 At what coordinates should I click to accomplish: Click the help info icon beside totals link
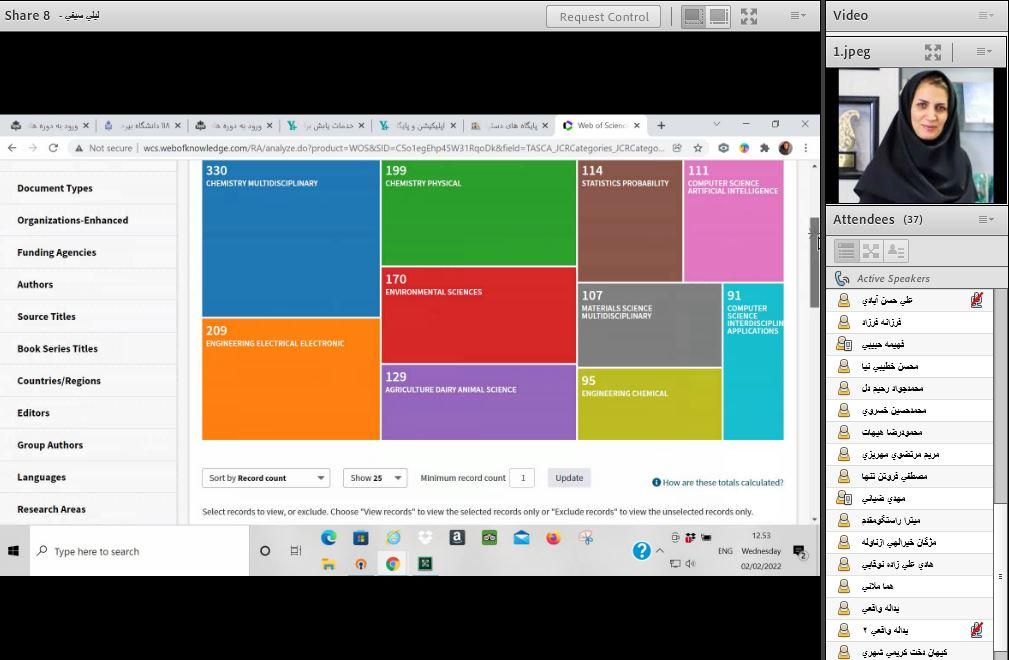click(656, 482)
